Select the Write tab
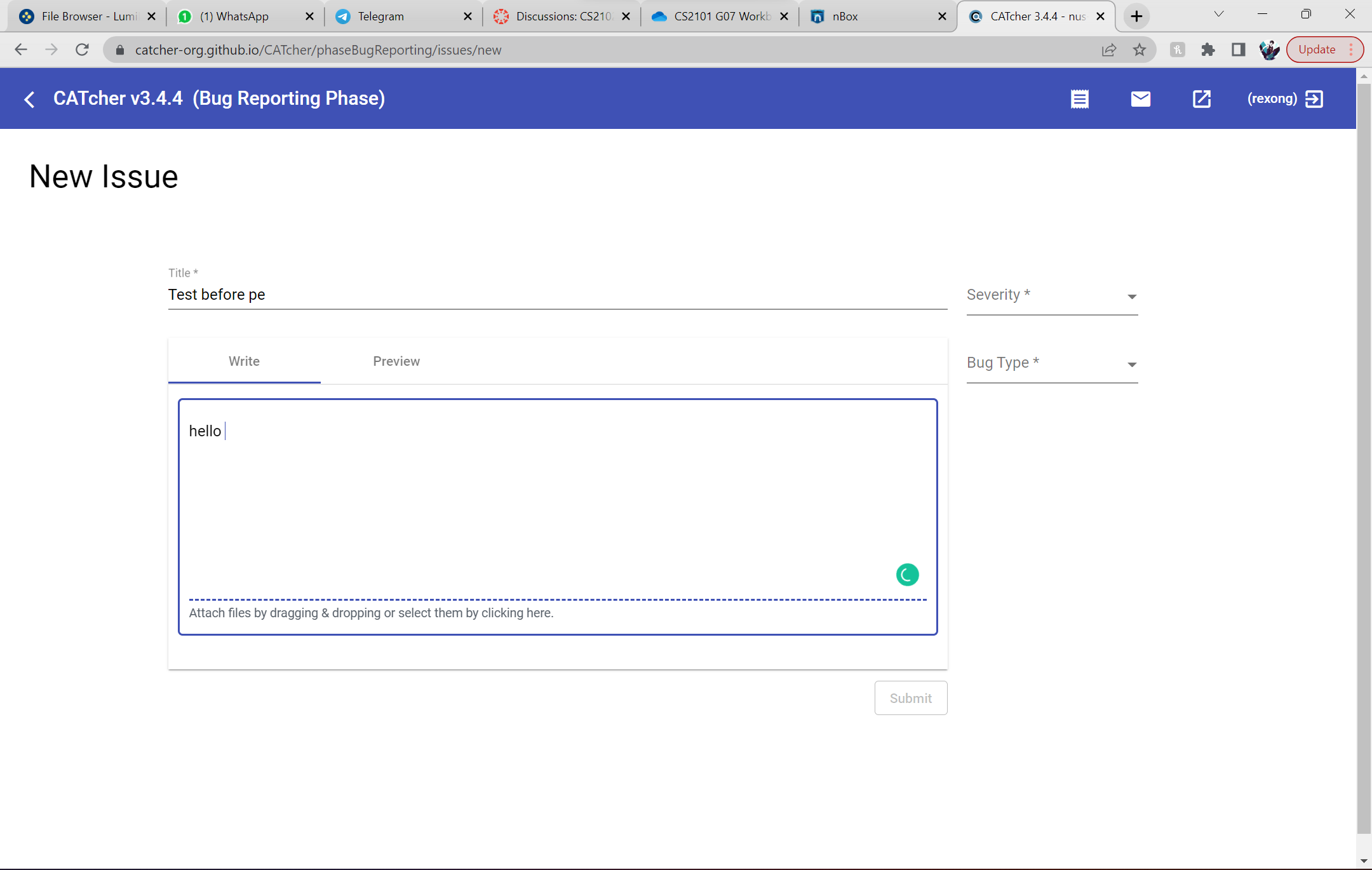1372x870 pixels. point(244,361)
